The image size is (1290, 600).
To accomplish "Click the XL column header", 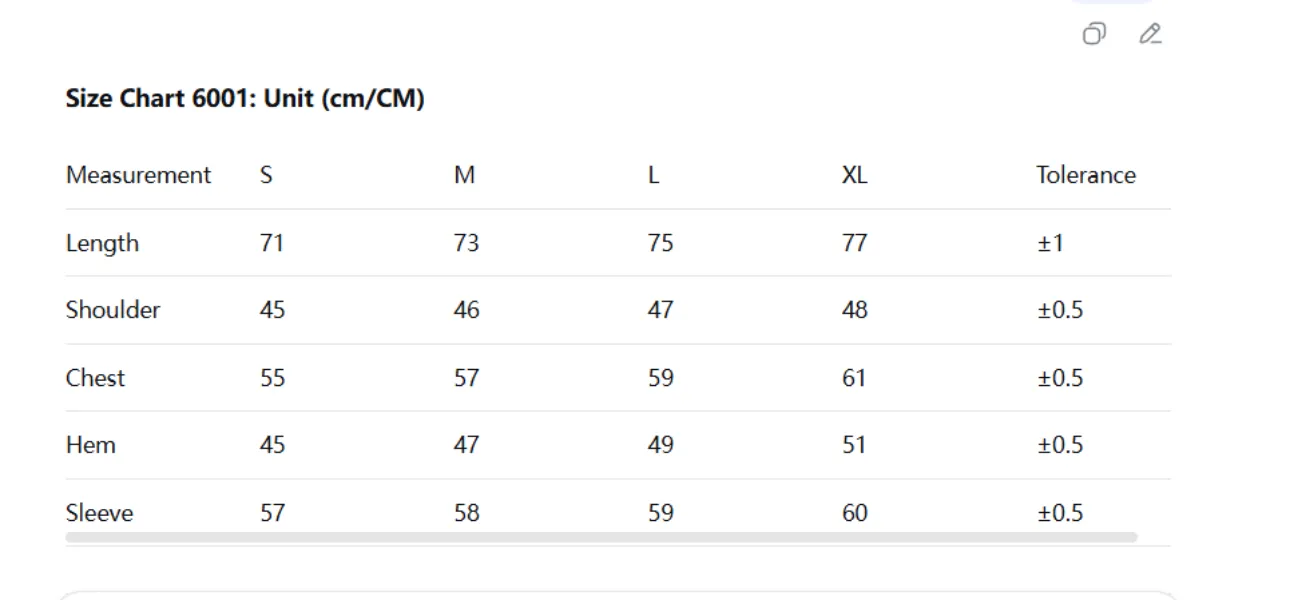I will [x=854, y=175].
